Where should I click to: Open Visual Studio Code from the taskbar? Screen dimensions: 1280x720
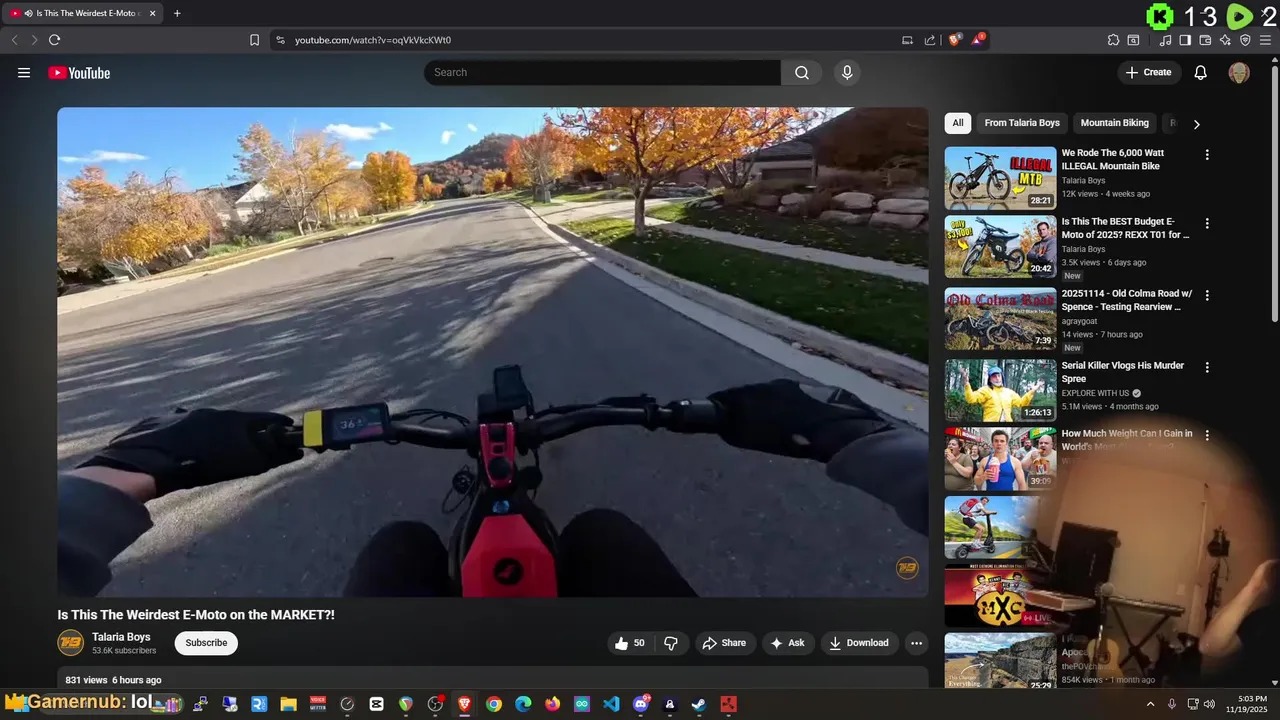611,704
